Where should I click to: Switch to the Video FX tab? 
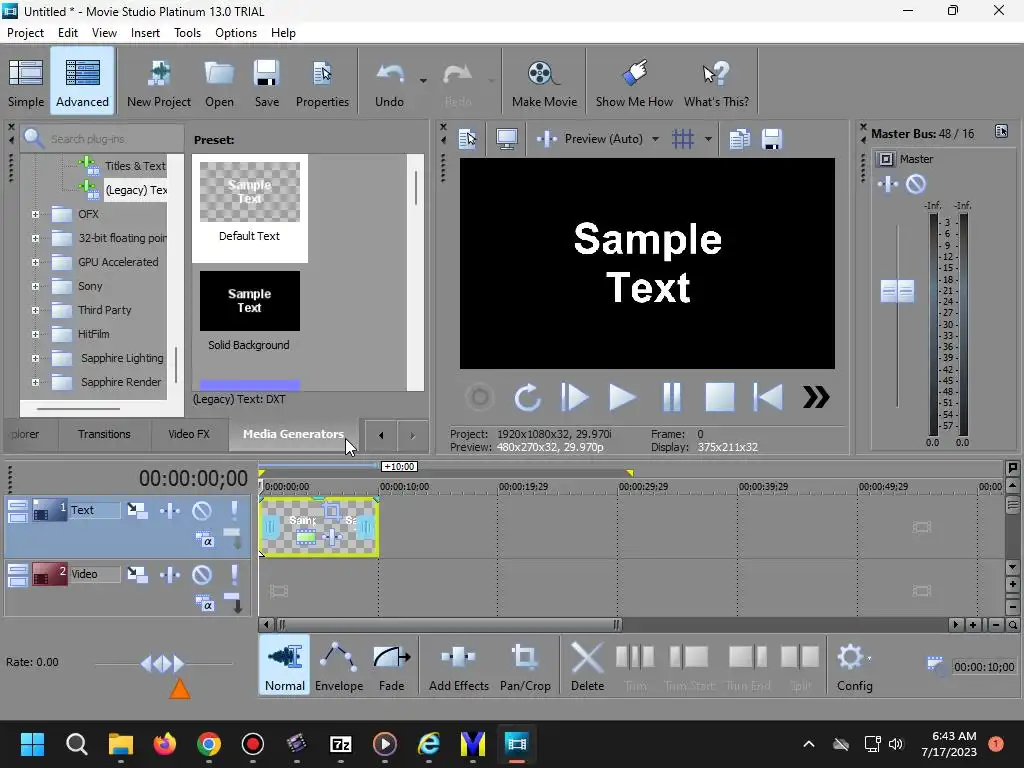[x=189, y=434]
